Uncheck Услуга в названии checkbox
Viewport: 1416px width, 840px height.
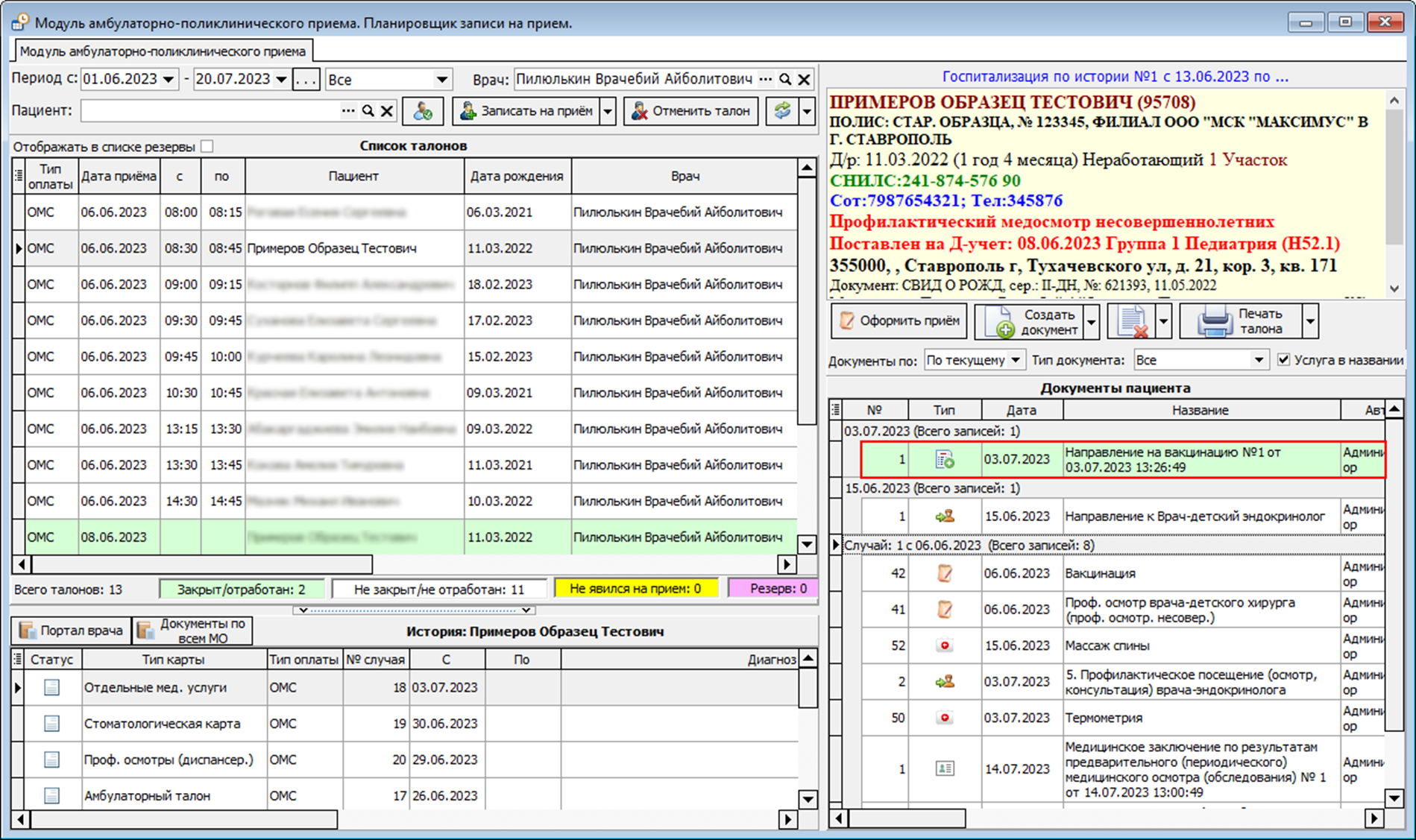click(1283, 360)
